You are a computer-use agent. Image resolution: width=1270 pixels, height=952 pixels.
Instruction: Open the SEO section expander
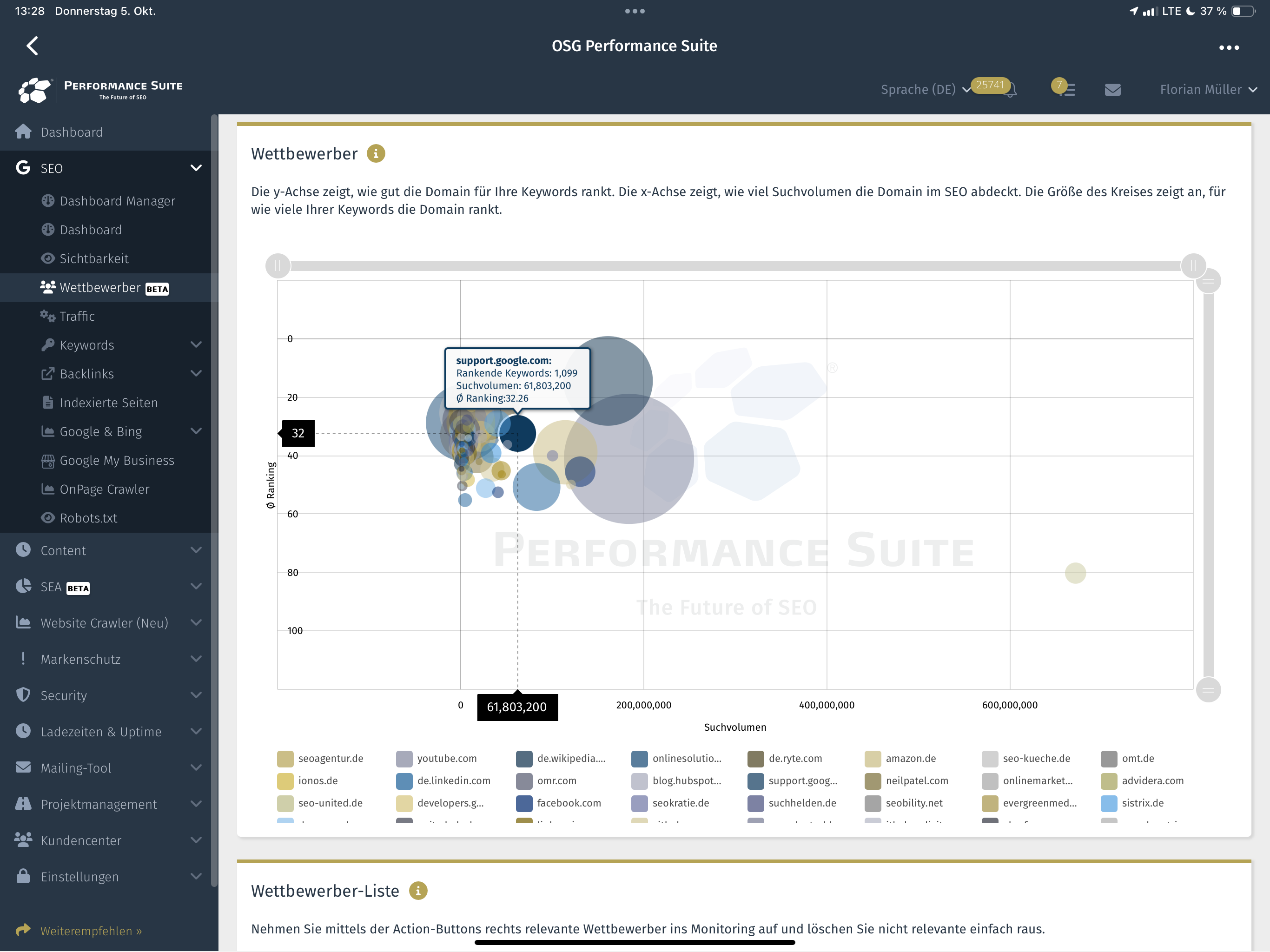[197, 167]
